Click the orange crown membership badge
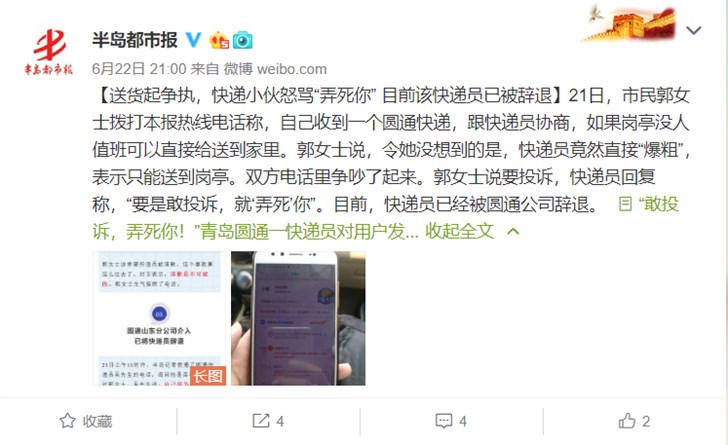 pos(219,40)
